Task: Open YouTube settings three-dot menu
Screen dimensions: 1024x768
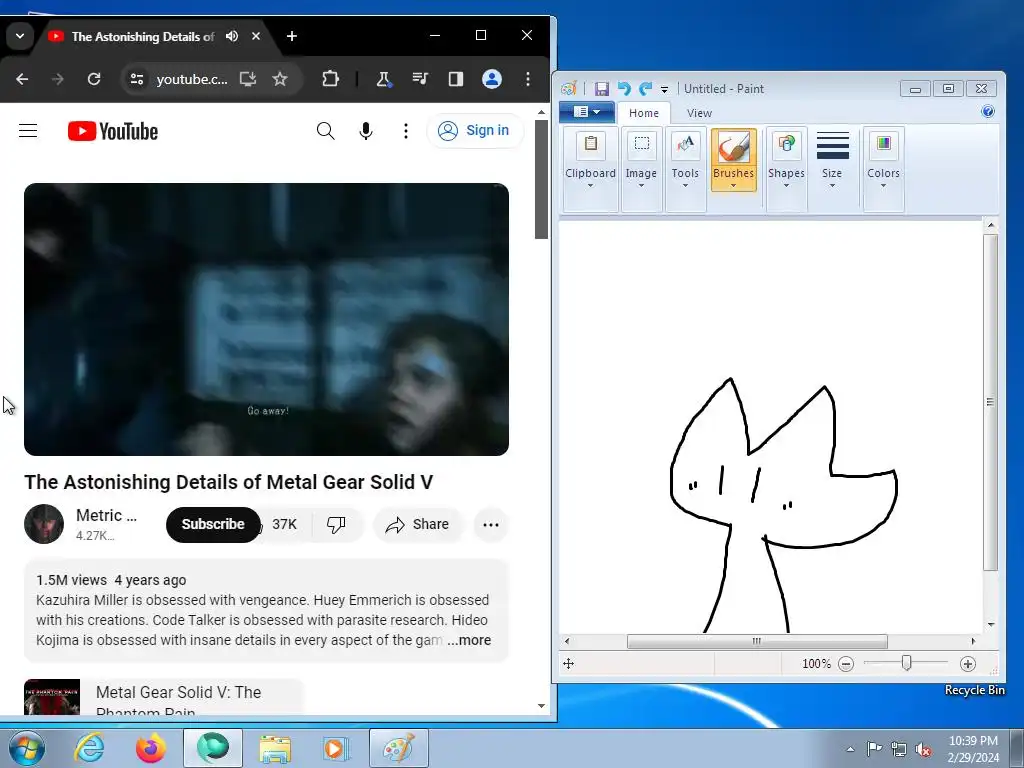Action: tap(406, 131)
